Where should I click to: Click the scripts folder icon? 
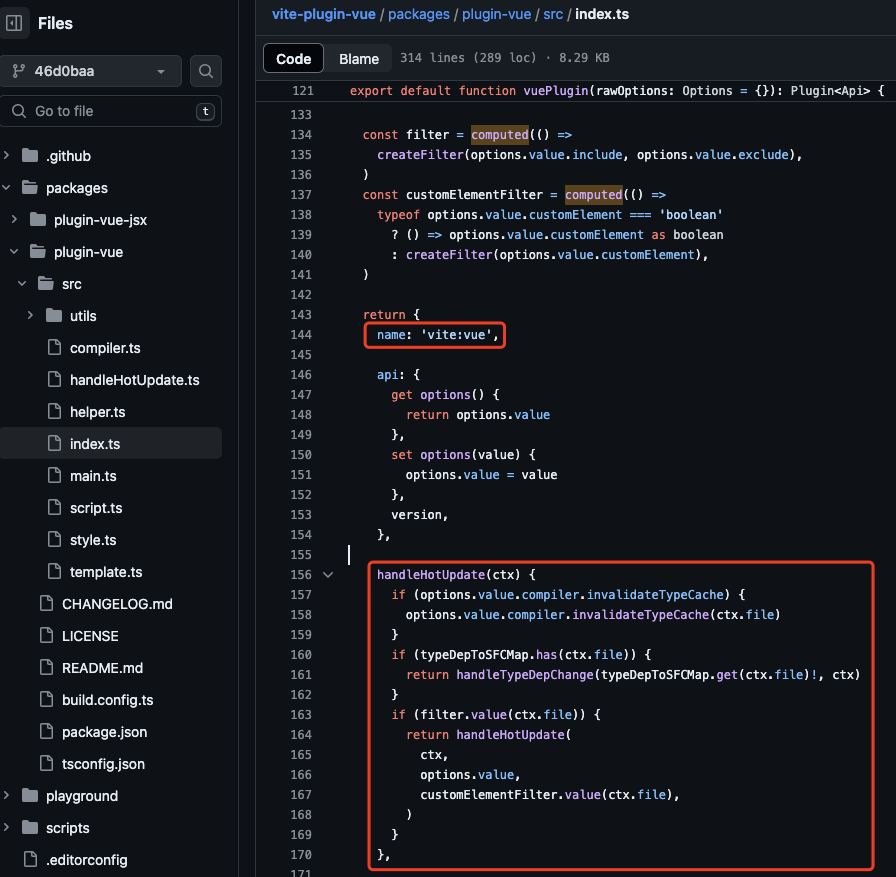30,827
